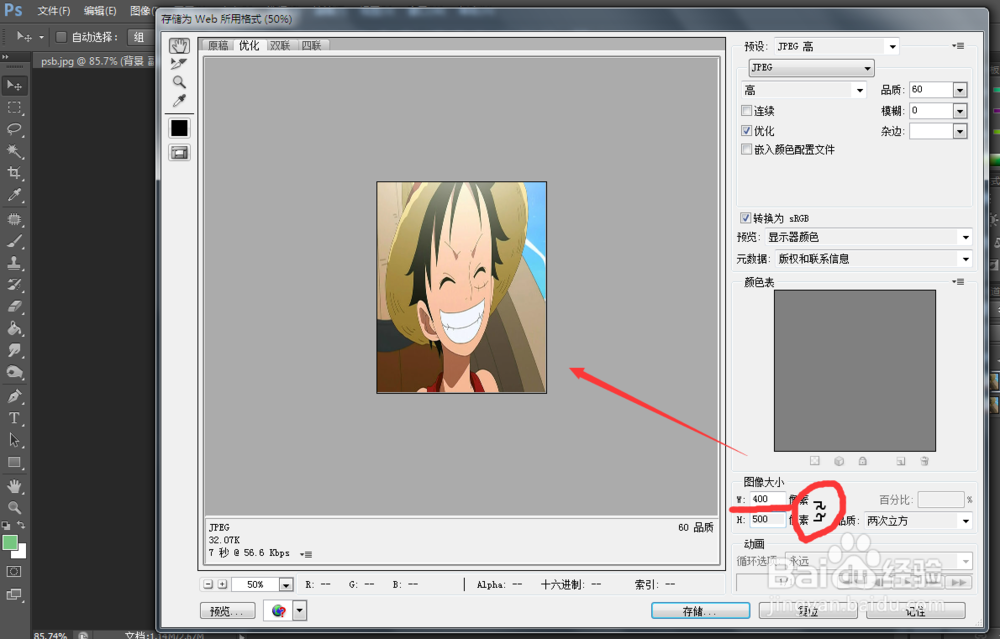The image size is (1000, 639).
Task: Toggle 连续 (Progressive) checkbox
Action: click(x=746, y=110)
